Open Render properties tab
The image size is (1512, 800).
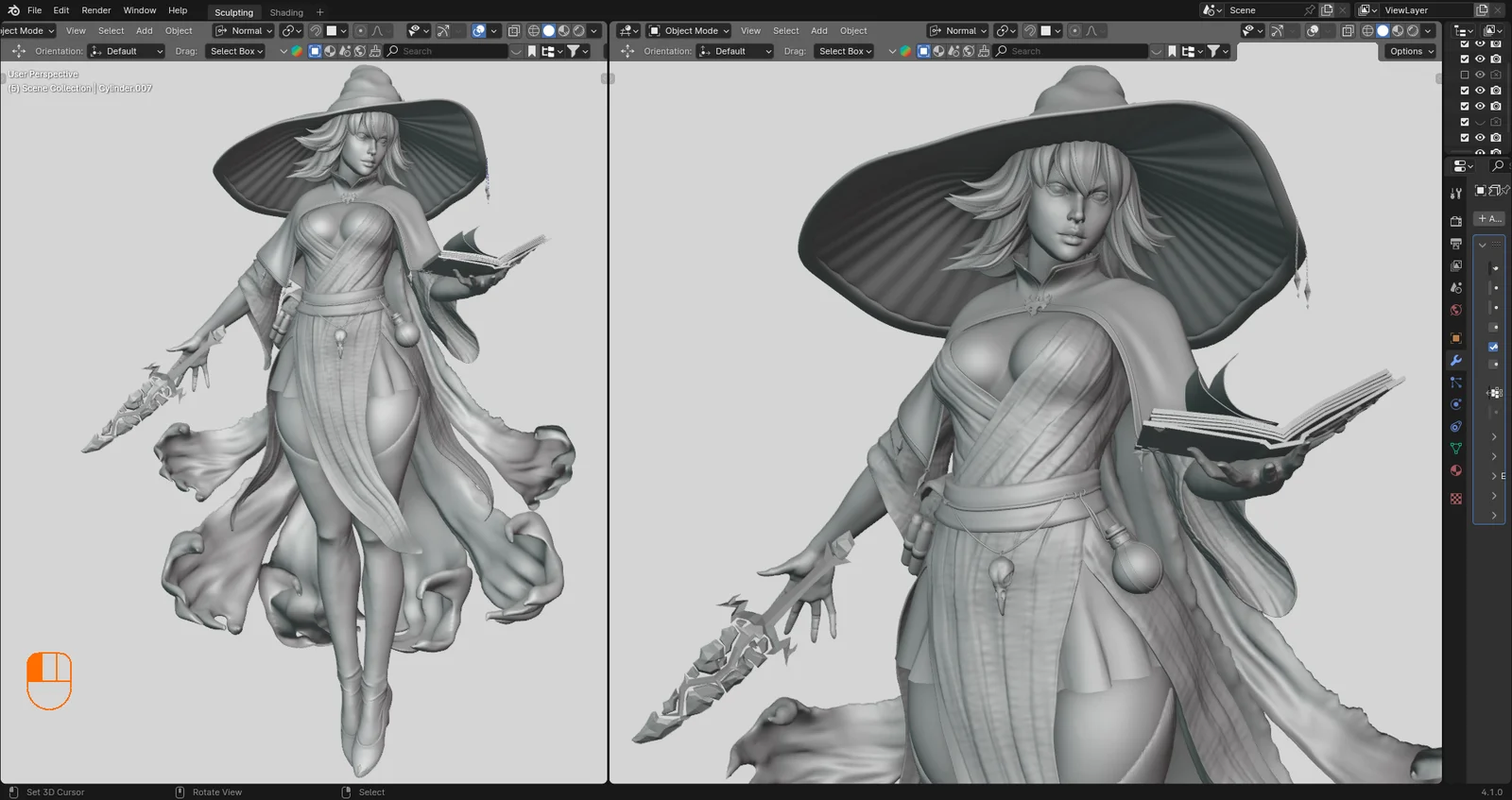(x=1456, y=221)
